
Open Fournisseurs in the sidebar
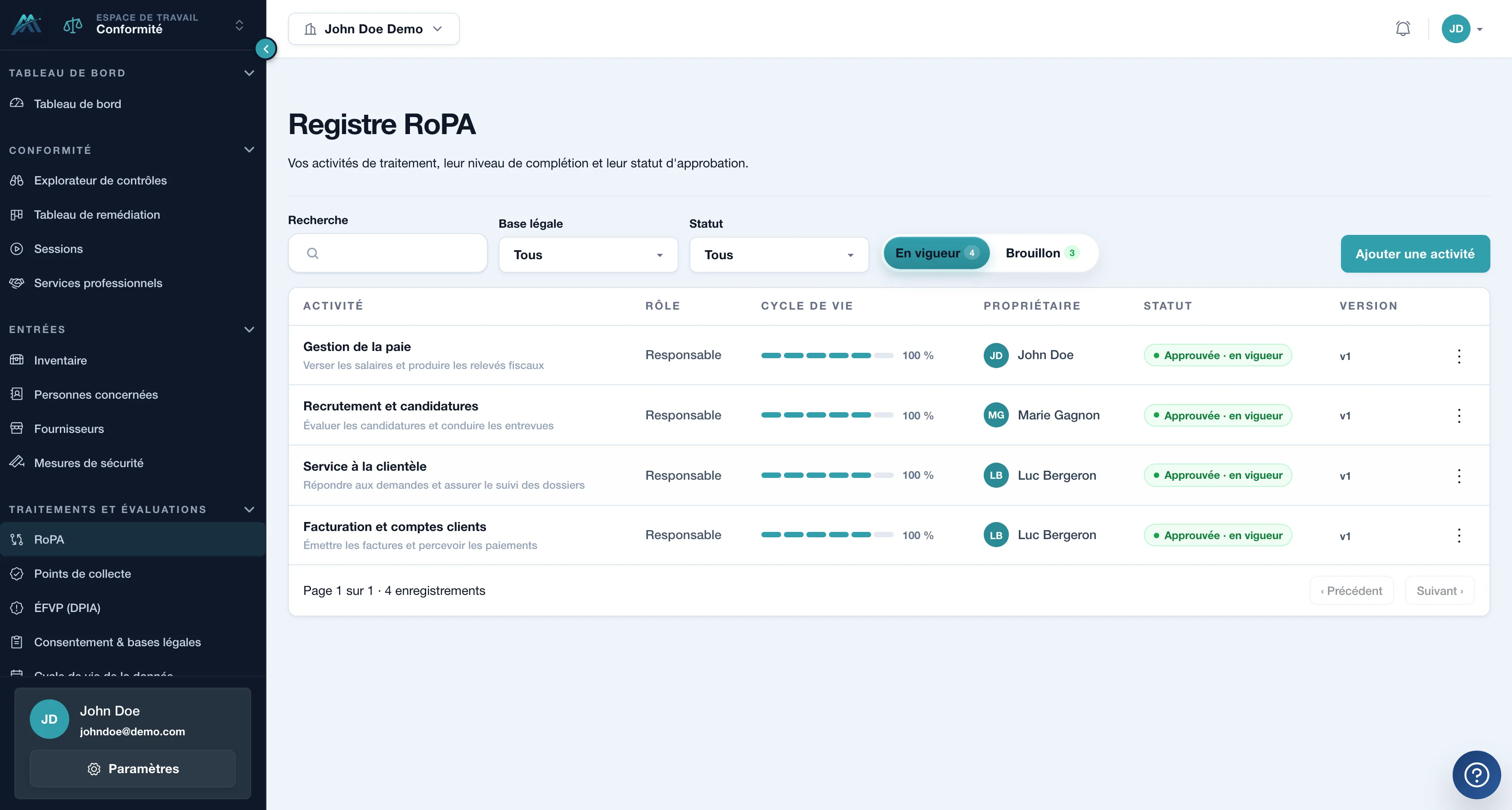click(133, 428)
